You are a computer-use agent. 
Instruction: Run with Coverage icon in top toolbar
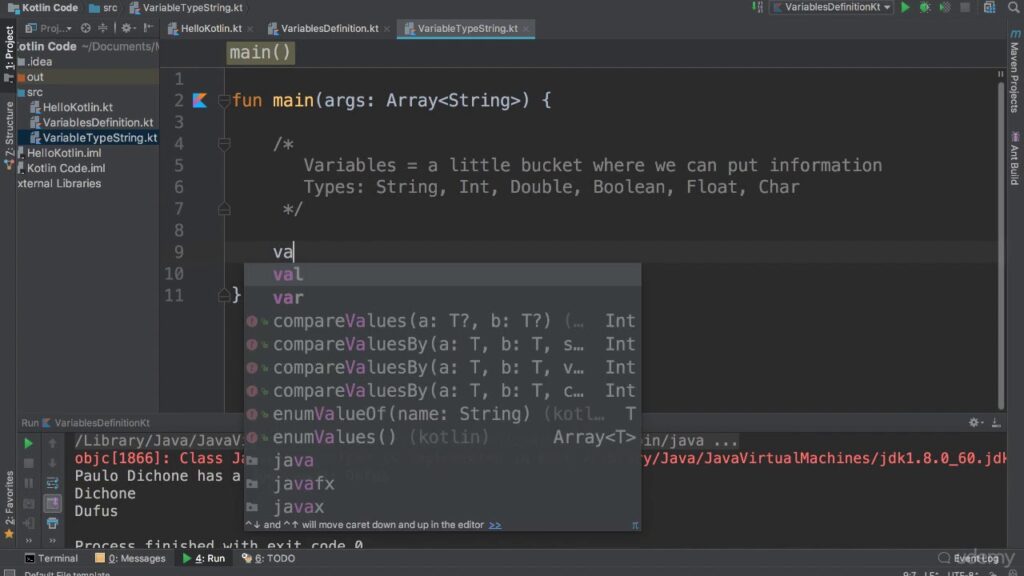click(x=944, y=7)
